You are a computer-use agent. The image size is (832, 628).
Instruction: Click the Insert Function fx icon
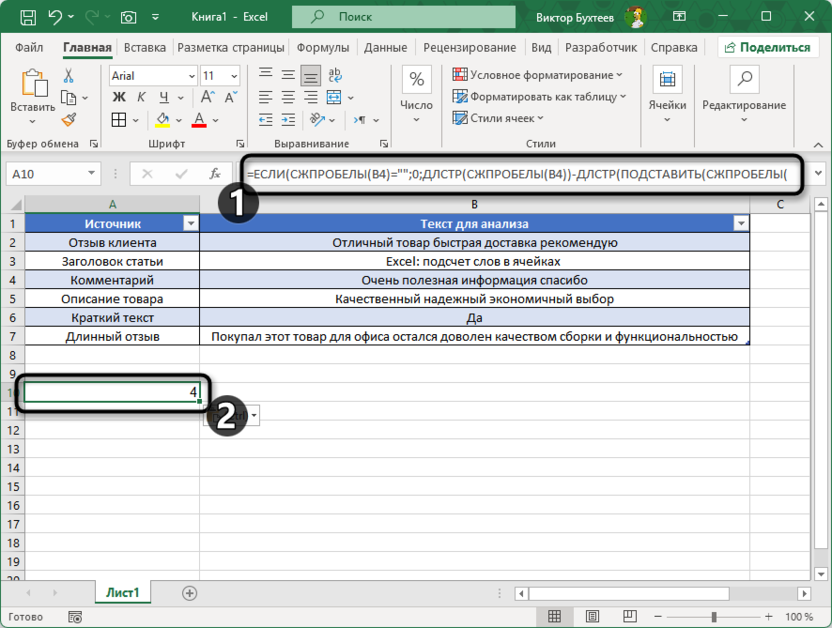click(214, 173)
